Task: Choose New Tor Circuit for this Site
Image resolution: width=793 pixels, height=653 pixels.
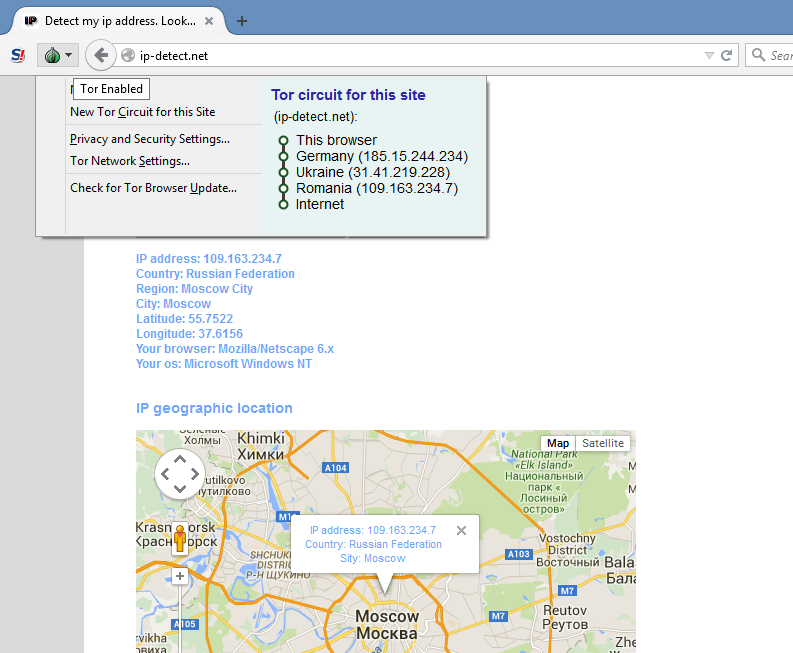Action: 143,112
